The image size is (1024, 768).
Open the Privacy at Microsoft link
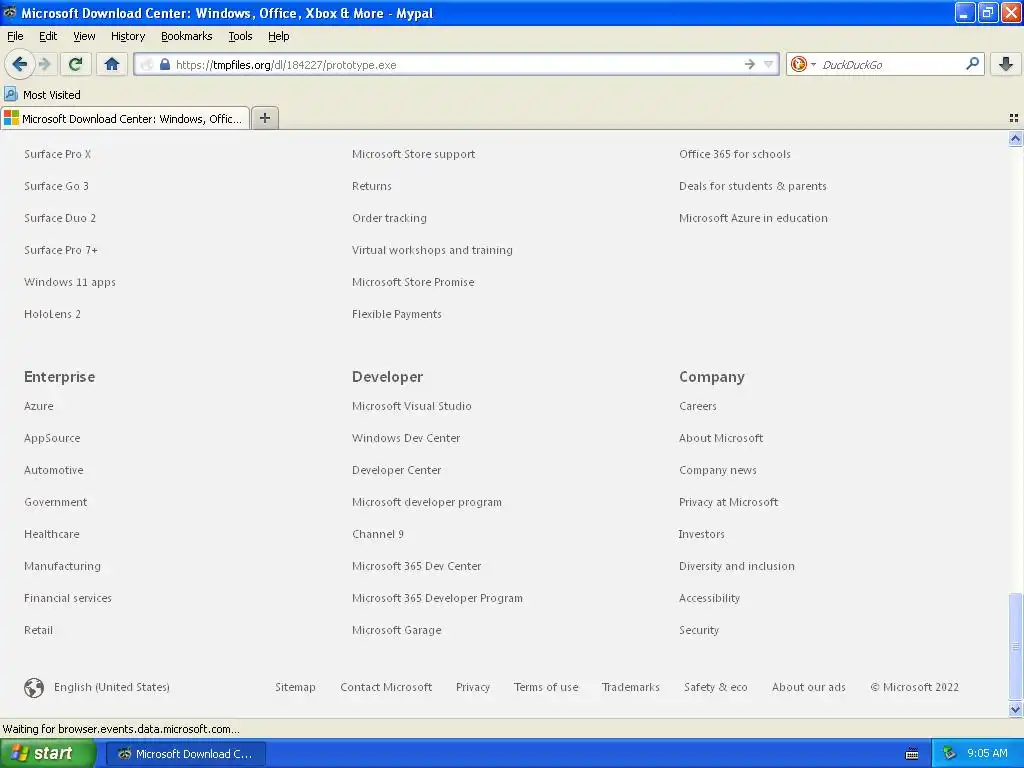tap(728, 502)
